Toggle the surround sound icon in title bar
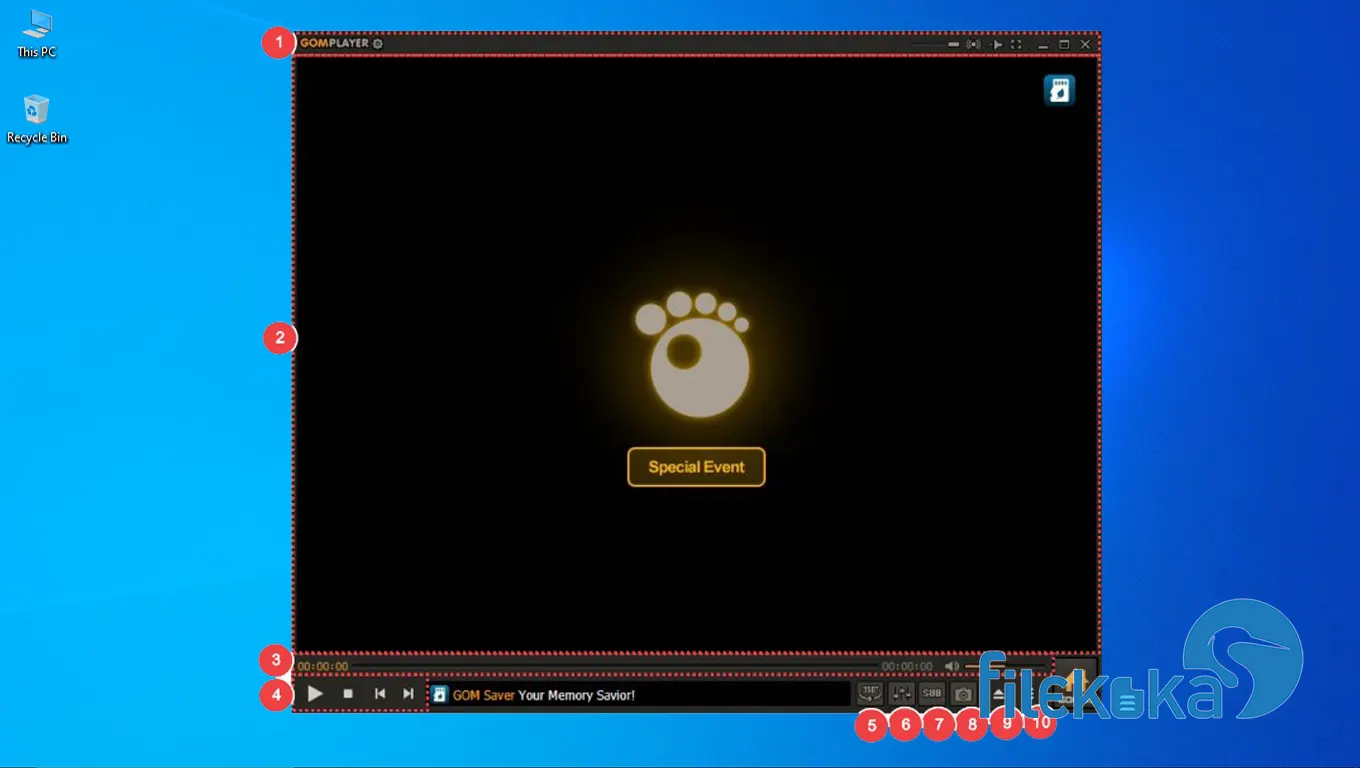 click(973, 45)
